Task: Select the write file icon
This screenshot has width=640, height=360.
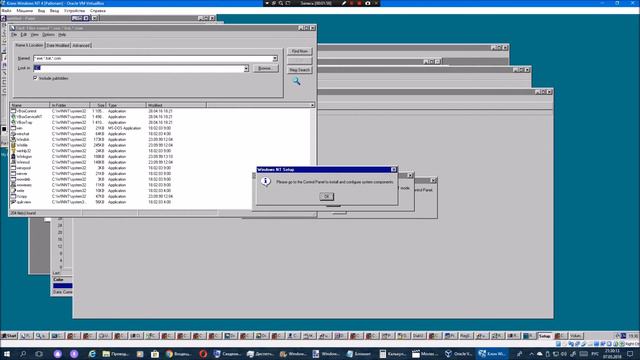Action: 13,191
